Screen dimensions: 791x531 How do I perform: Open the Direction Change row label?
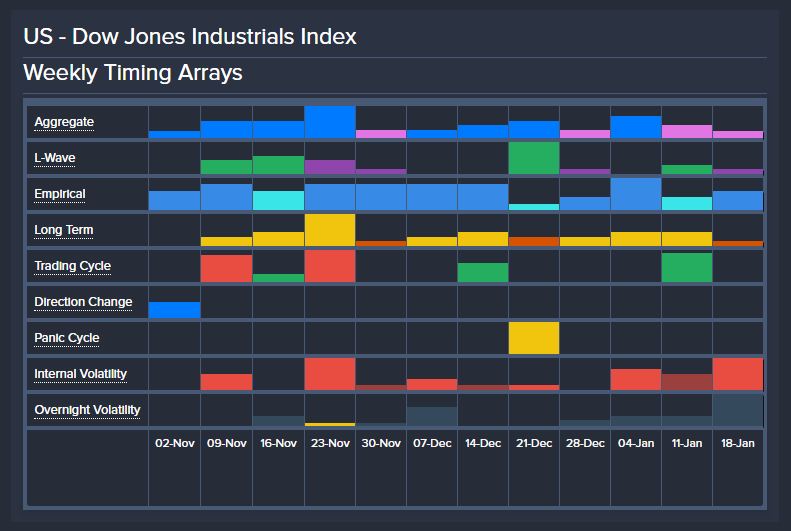[x=83, y=302]
